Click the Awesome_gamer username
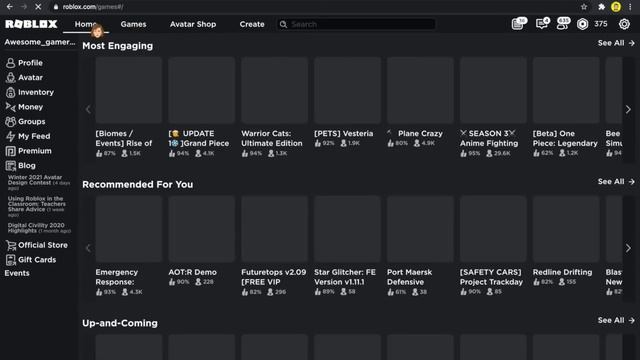 [40, 42]
